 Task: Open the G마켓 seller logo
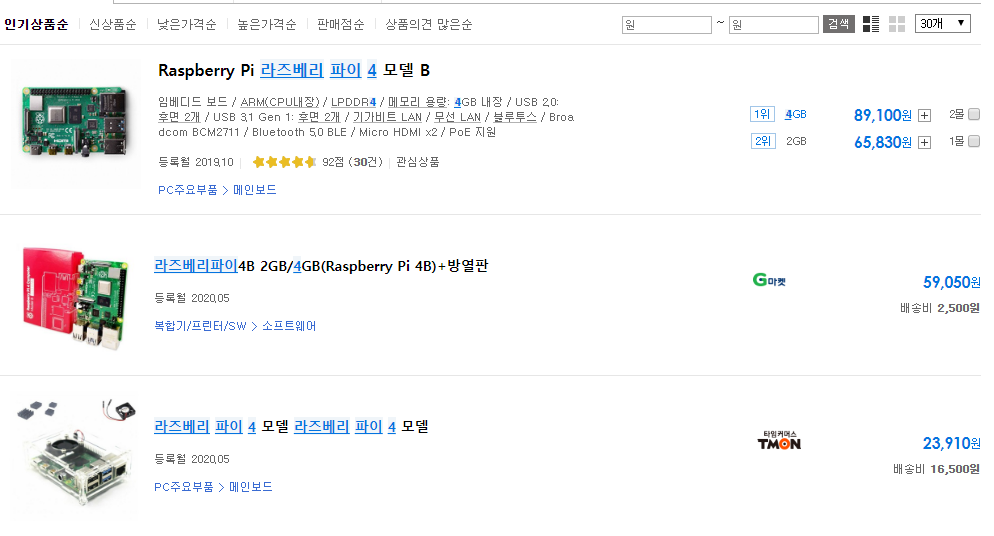coord(769,280)
